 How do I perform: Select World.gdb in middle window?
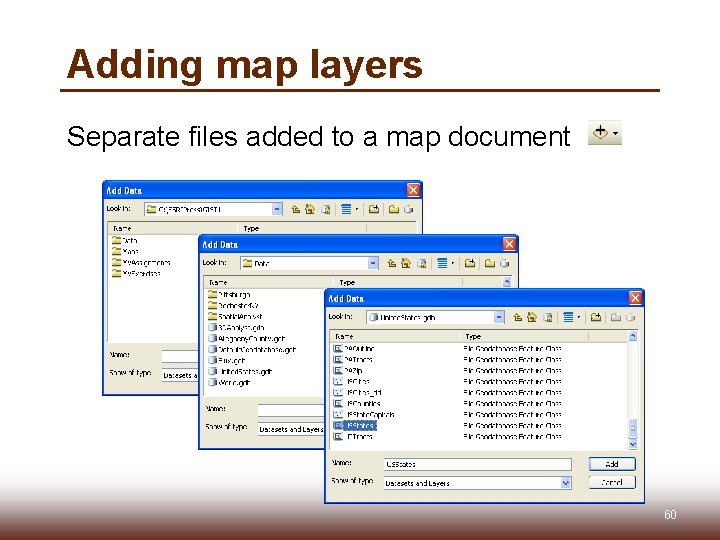point(229,382)
